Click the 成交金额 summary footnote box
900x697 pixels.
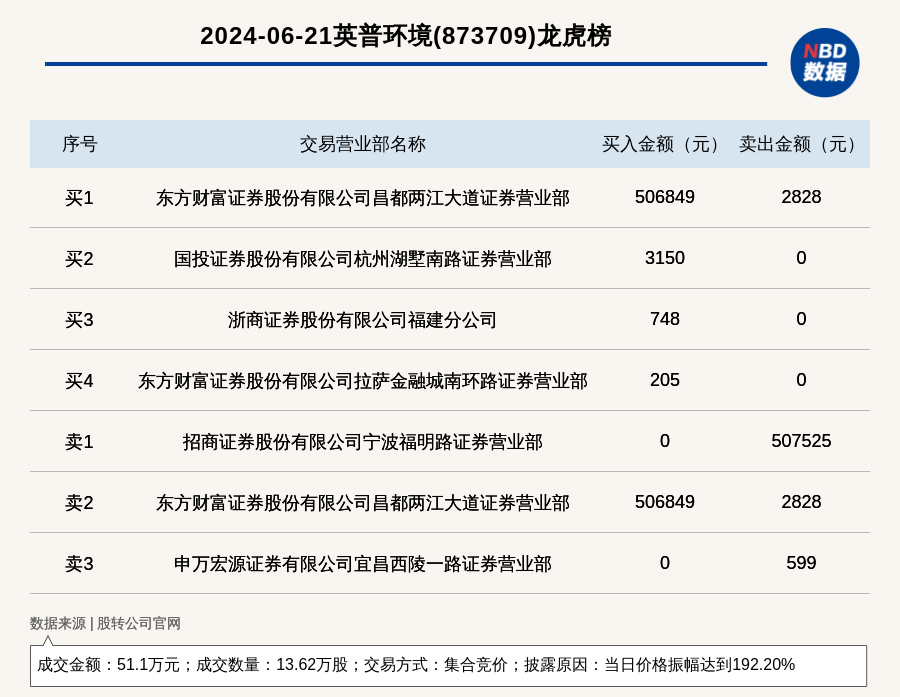(448, 665)
